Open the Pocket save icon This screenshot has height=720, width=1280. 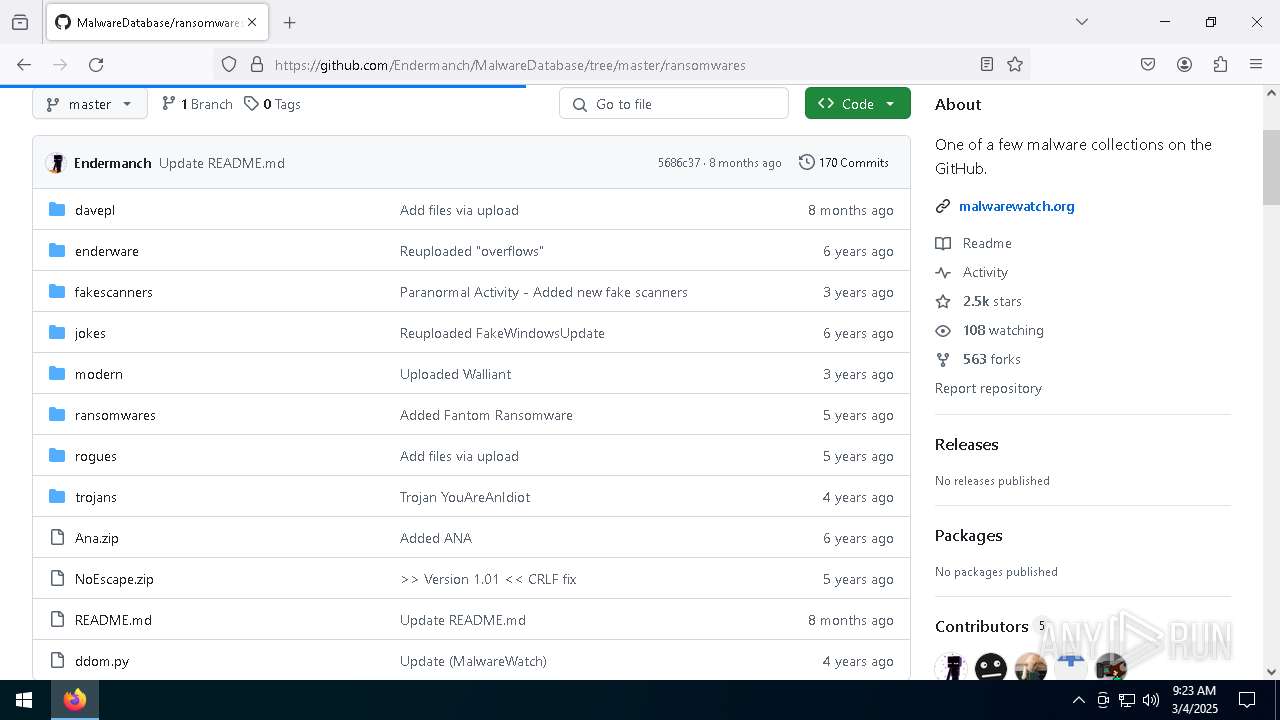[1148, 64]
